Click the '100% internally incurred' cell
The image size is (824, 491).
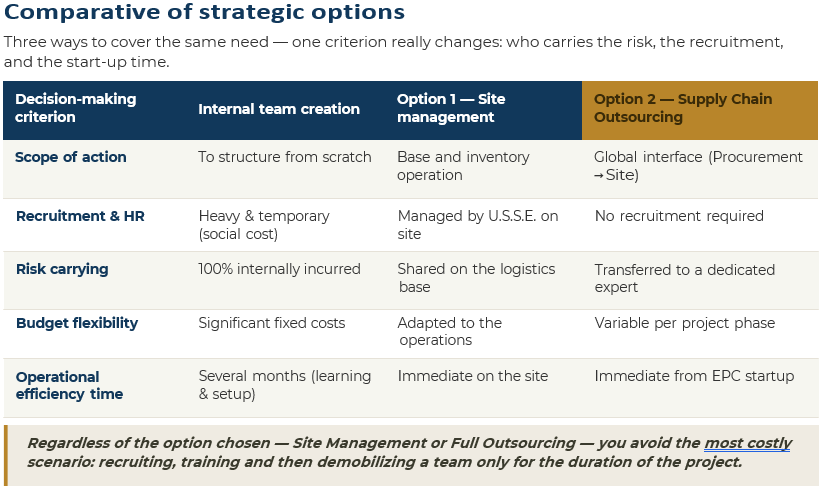point(279,269)
